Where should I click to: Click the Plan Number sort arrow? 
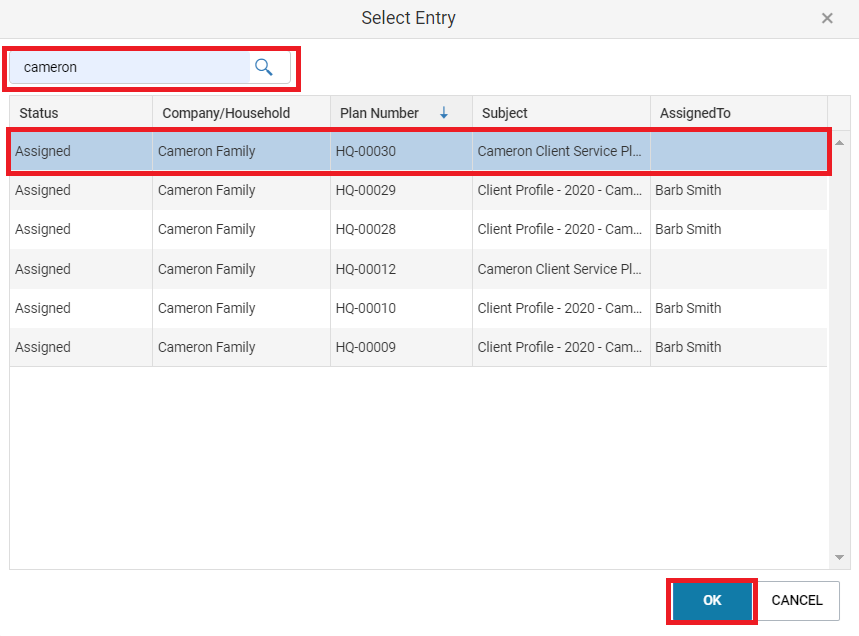pos(444,113)
